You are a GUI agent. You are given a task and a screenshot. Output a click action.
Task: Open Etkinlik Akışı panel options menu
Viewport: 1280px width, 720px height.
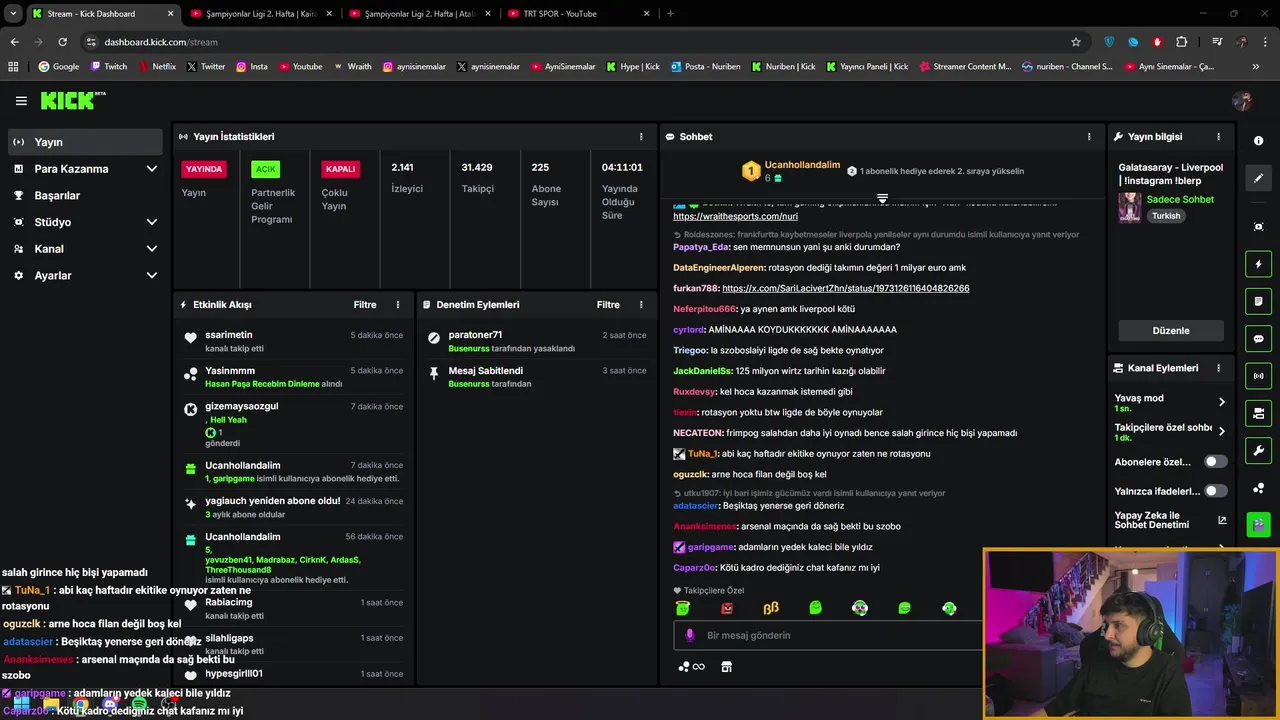point(398,305)
